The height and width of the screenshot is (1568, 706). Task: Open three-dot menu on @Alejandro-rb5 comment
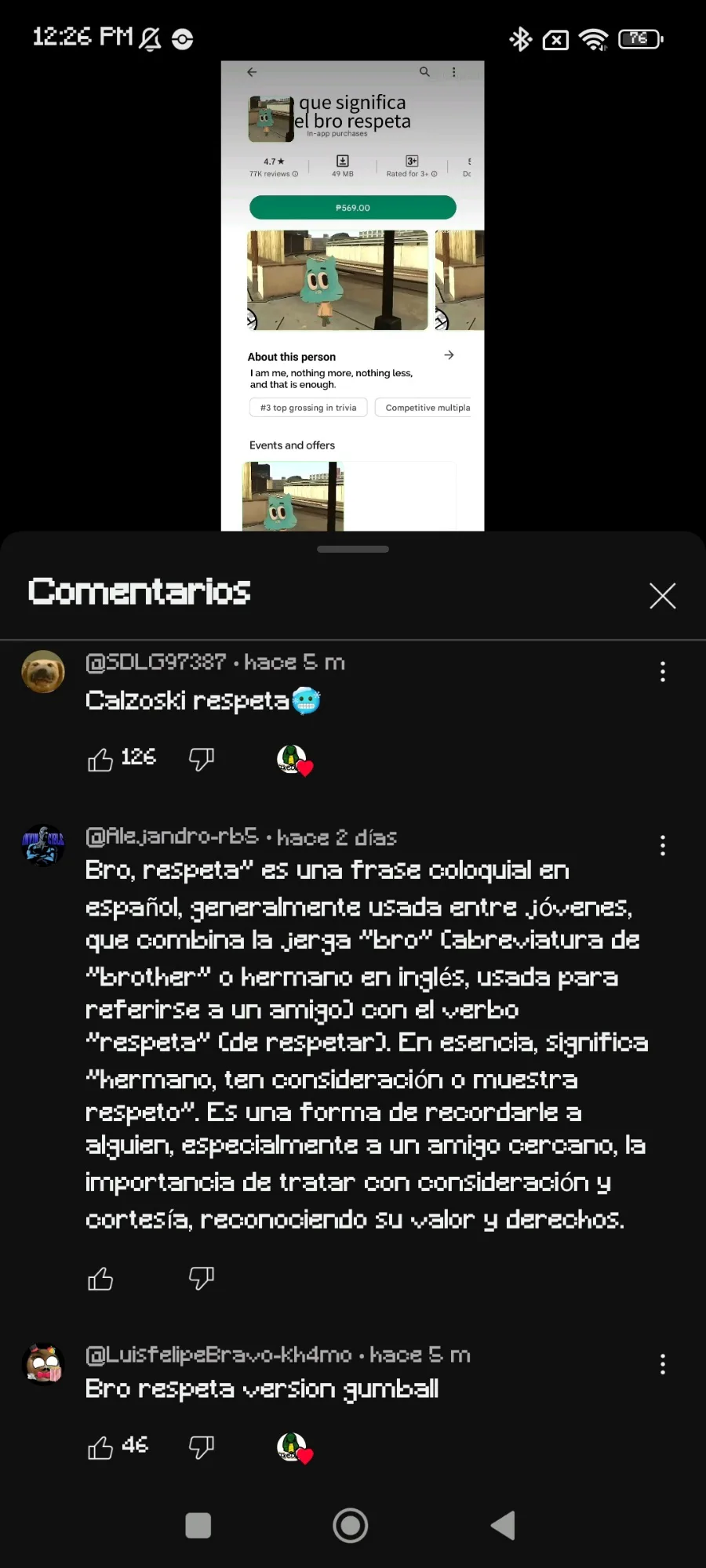663,845
